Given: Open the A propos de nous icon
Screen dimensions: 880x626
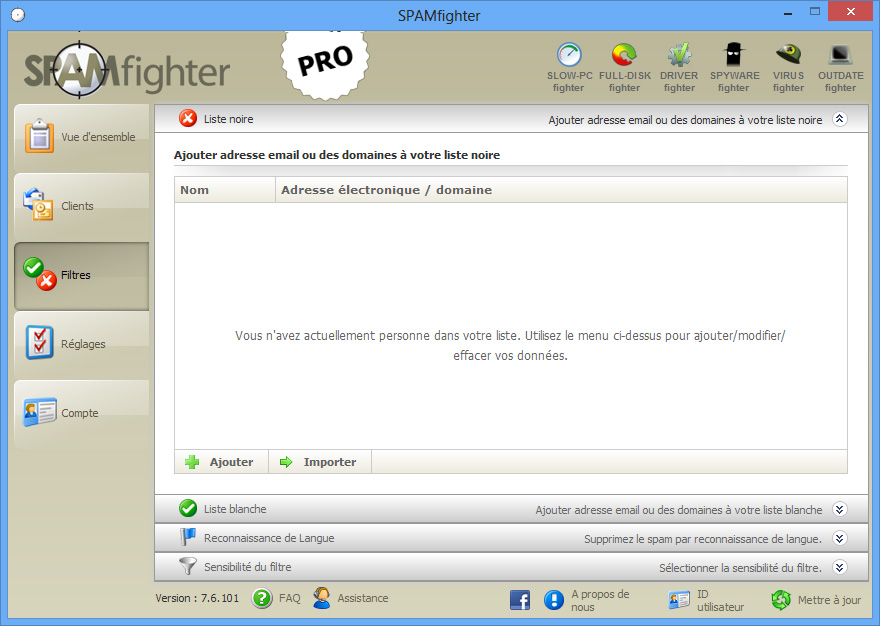Looking at the screenshot, I should pos(554,600).
